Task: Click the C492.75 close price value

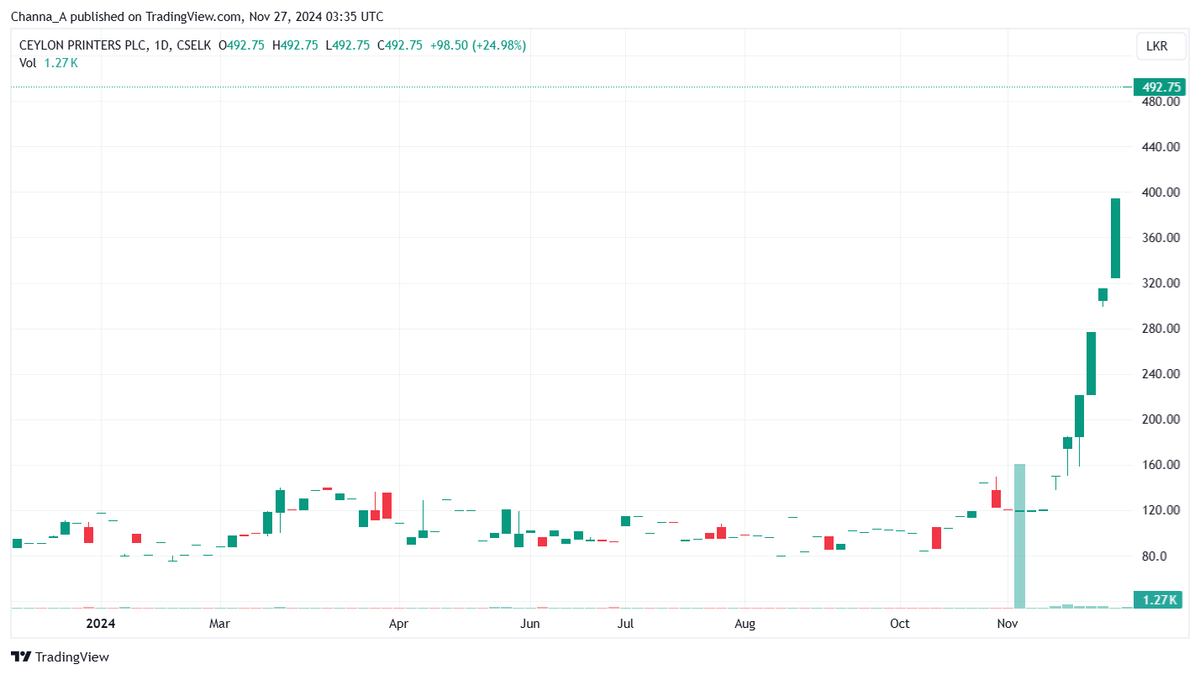Action: click(399, 45)
